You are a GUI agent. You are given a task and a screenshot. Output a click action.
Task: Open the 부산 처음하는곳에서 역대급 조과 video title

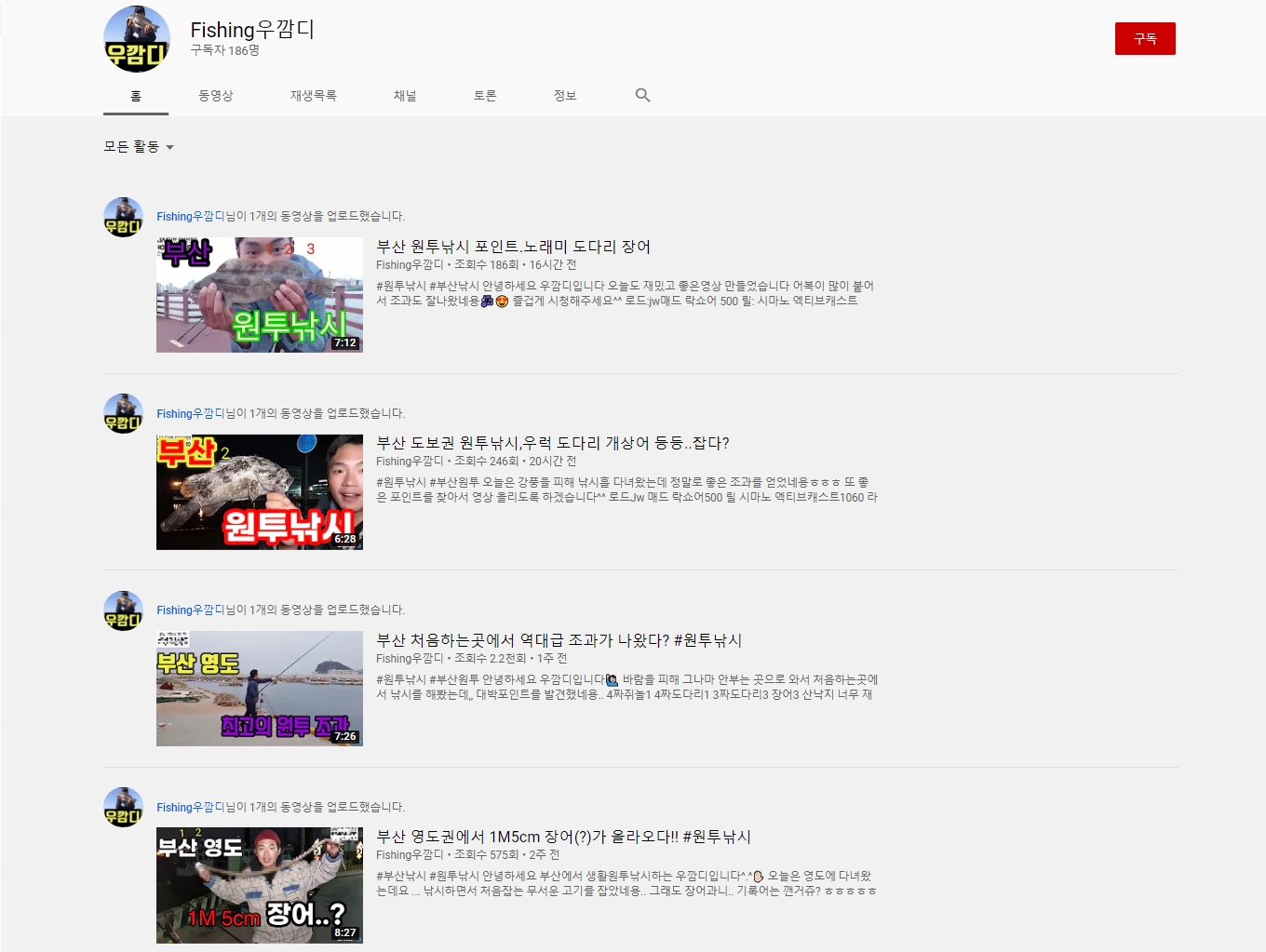tap(559, 640)
